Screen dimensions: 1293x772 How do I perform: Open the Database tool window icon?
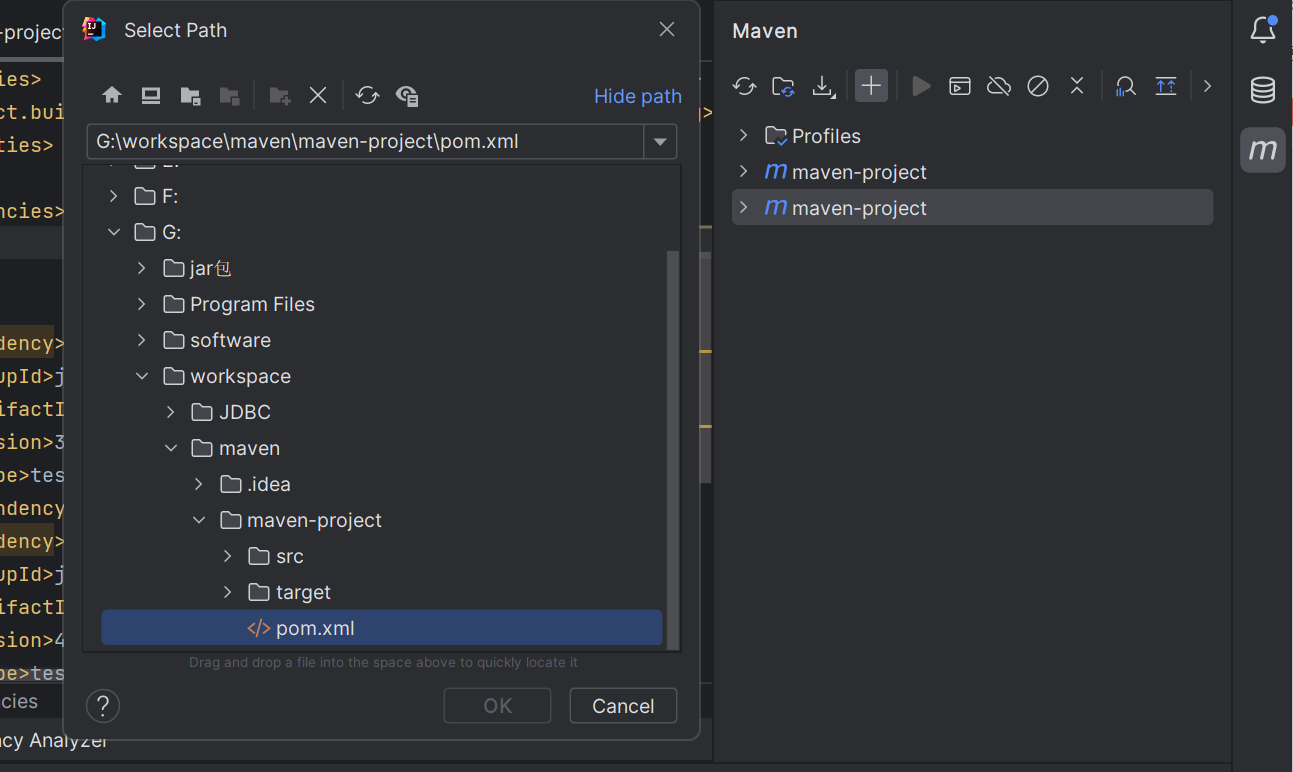1263,91
